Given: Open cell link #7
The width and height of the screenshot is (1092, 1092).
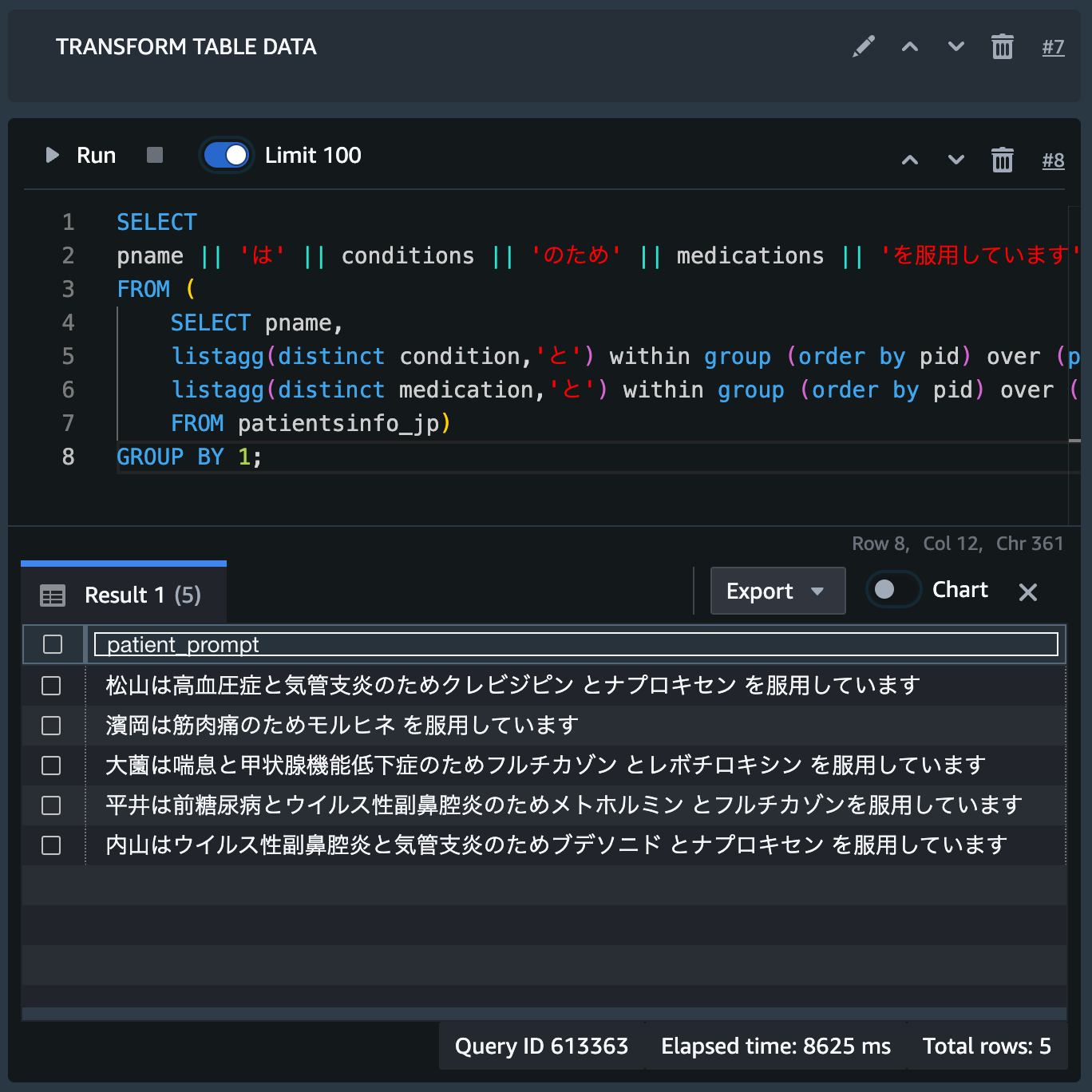Looking at the screenshot, I should click(1053, 47).
